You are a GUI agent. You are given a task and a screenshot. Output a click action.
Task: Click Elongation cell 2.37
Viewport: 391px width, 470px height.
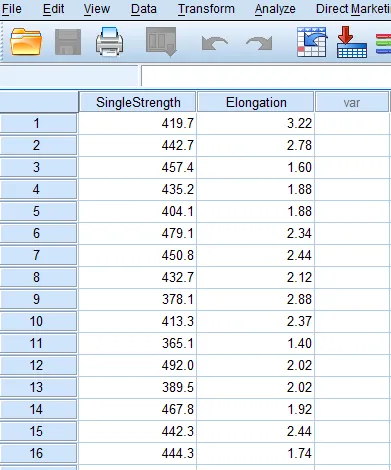[x=256, y=321]
